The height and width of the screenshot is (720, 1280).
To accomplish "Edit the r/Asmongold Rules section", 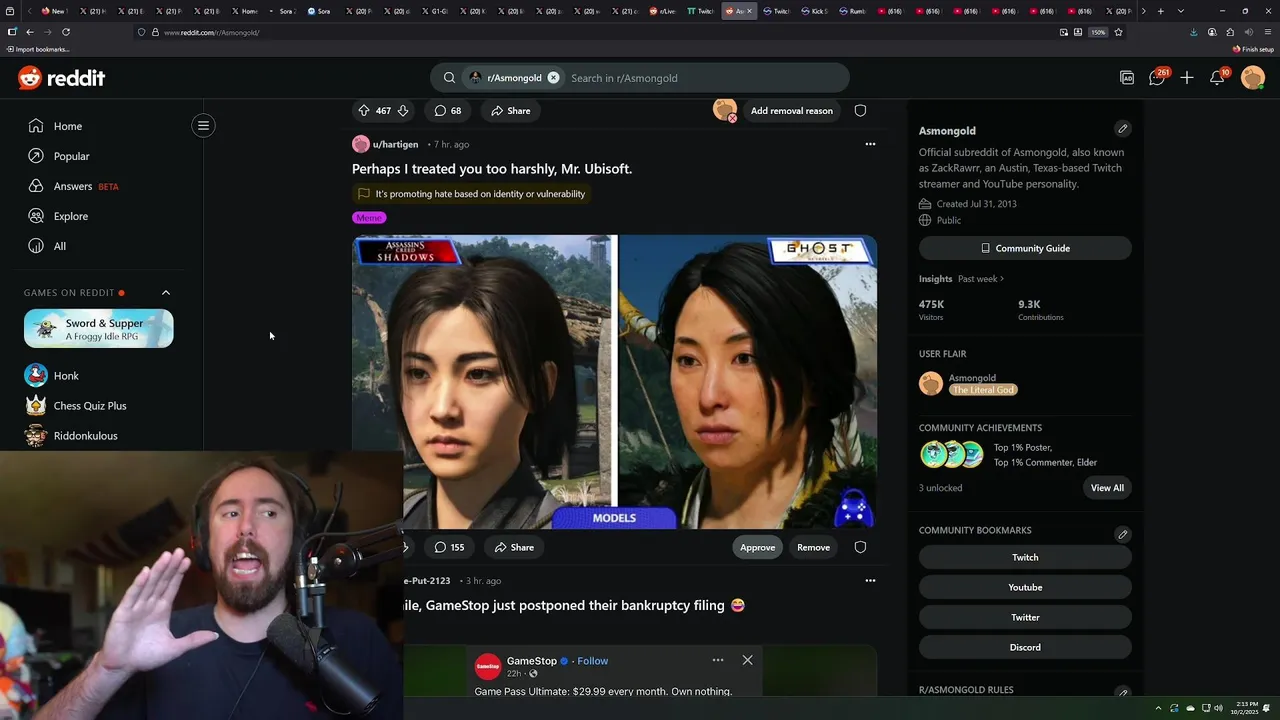I will (x=1122, y=692).
